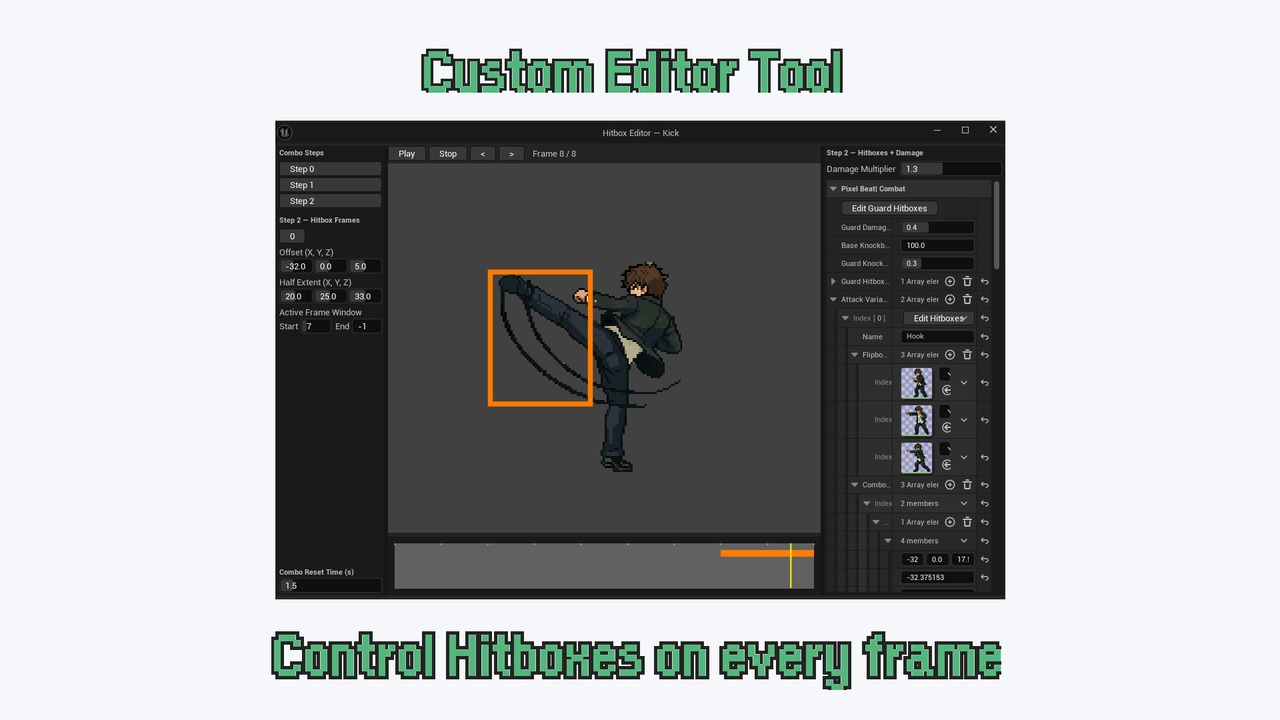Reset the 2 members Index row
The height and width of the screenshot is (720, 1280).
[985, 504]
